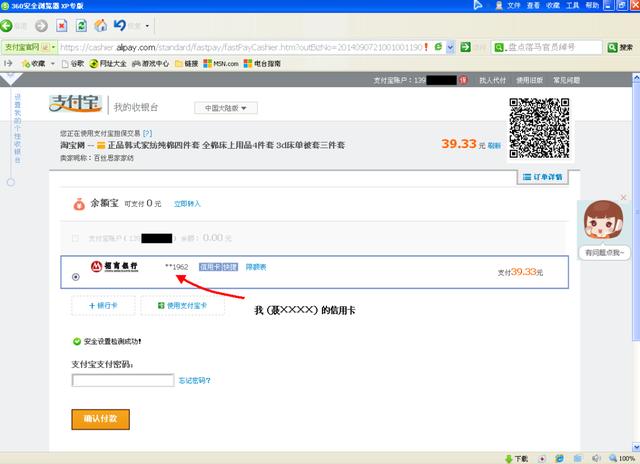Select the 招商银行 card radio button

tap(76, 277)
